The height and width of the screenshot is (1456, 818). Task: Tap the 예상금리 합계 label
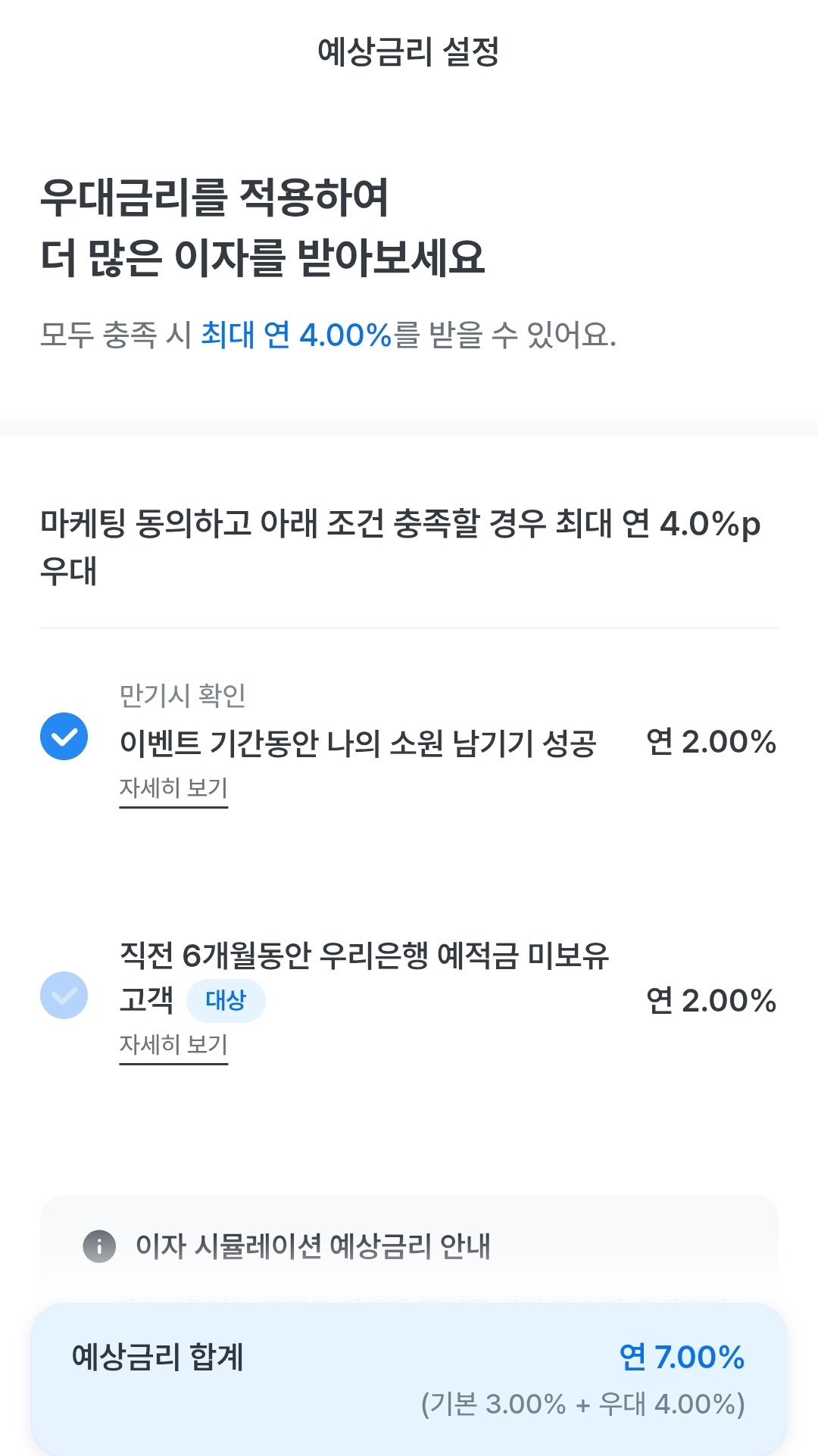pos(158,1357)
